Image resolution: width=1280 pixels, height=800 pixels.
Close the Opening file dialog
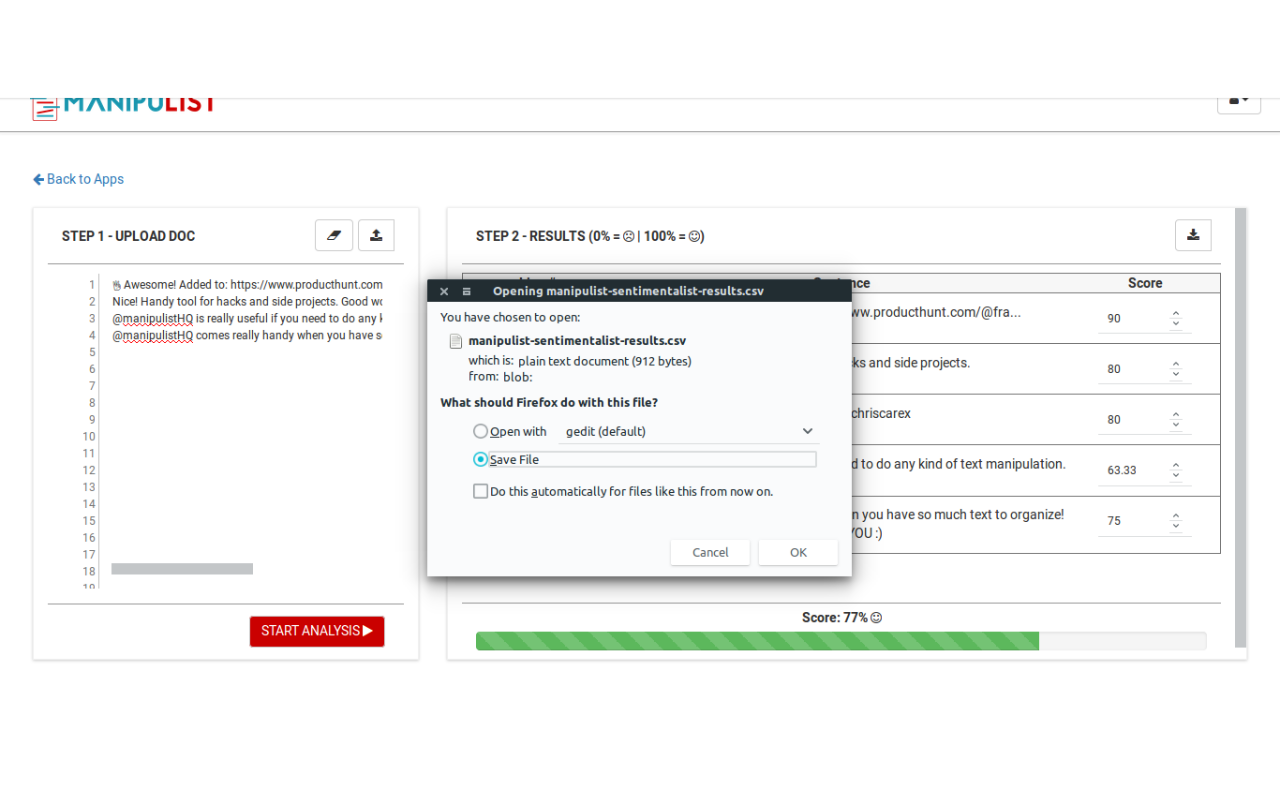(x=444, y=291)
